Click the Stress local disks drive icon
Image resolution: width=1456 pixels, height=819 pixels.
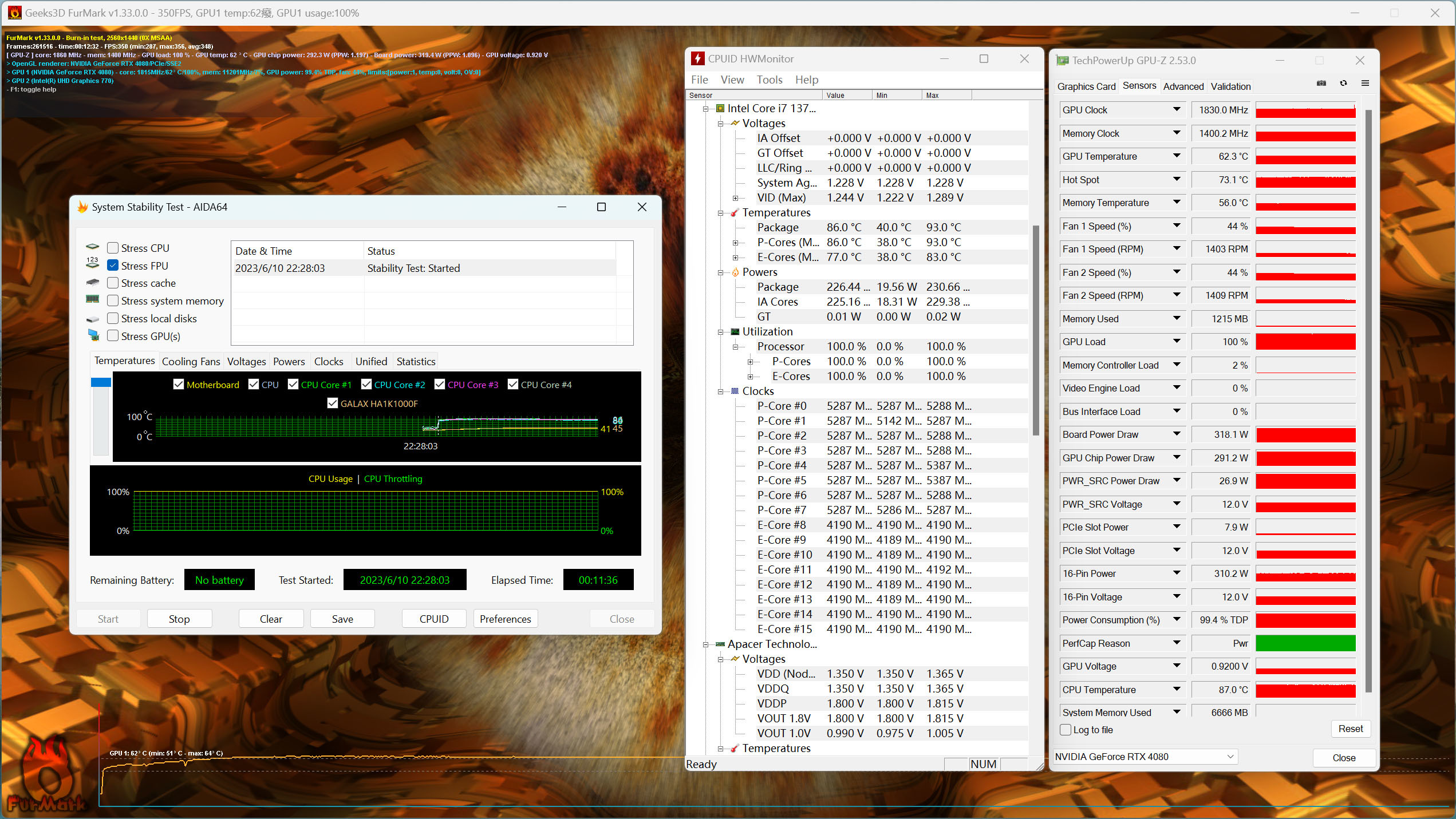point(93,319)
